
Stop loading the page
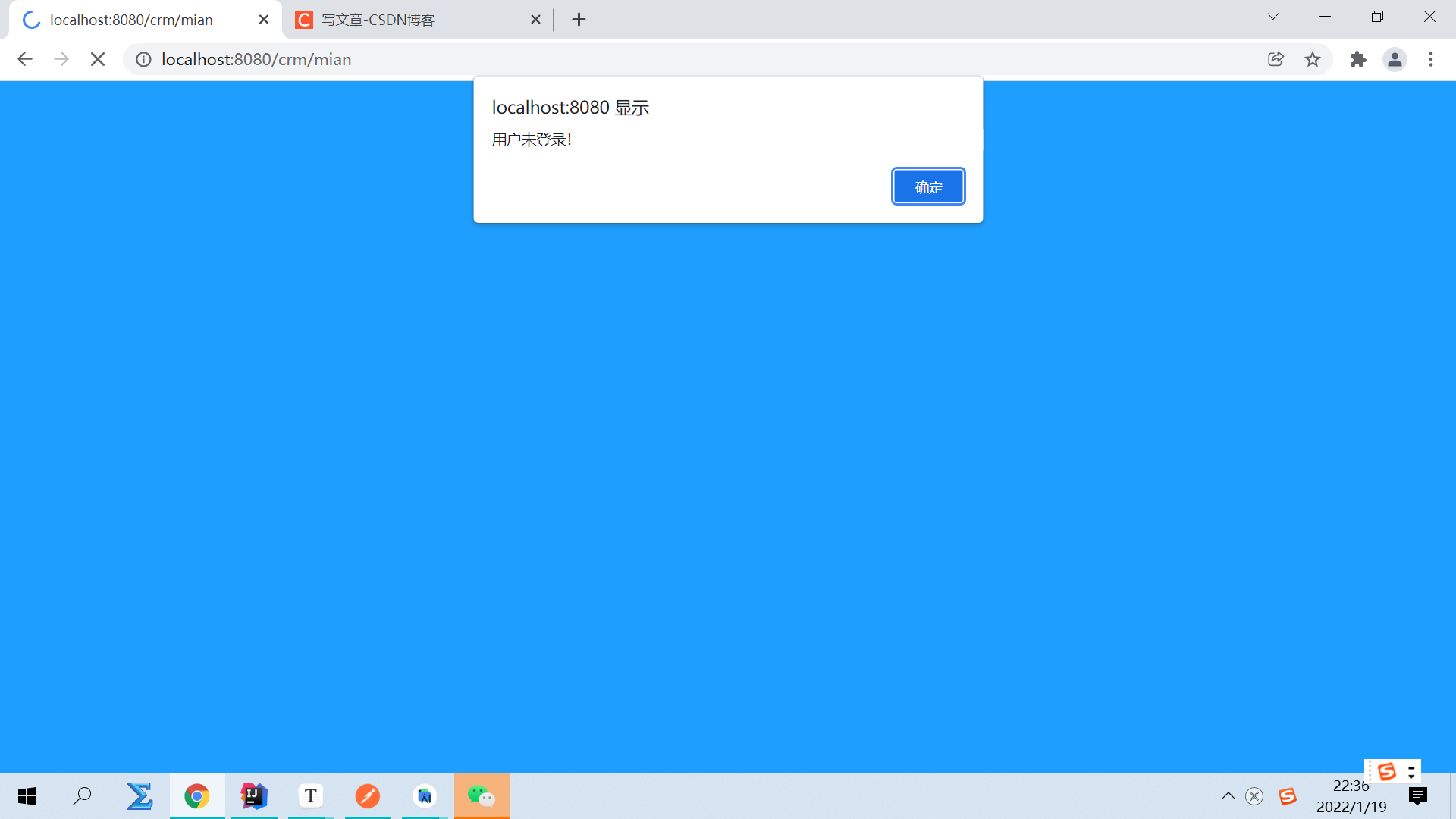pos(98,59)
